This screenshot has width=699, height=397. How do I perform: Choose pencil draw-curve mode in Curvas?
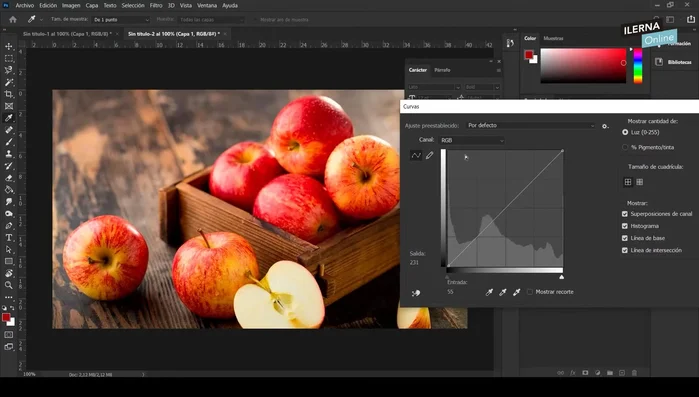click(429, 156)
